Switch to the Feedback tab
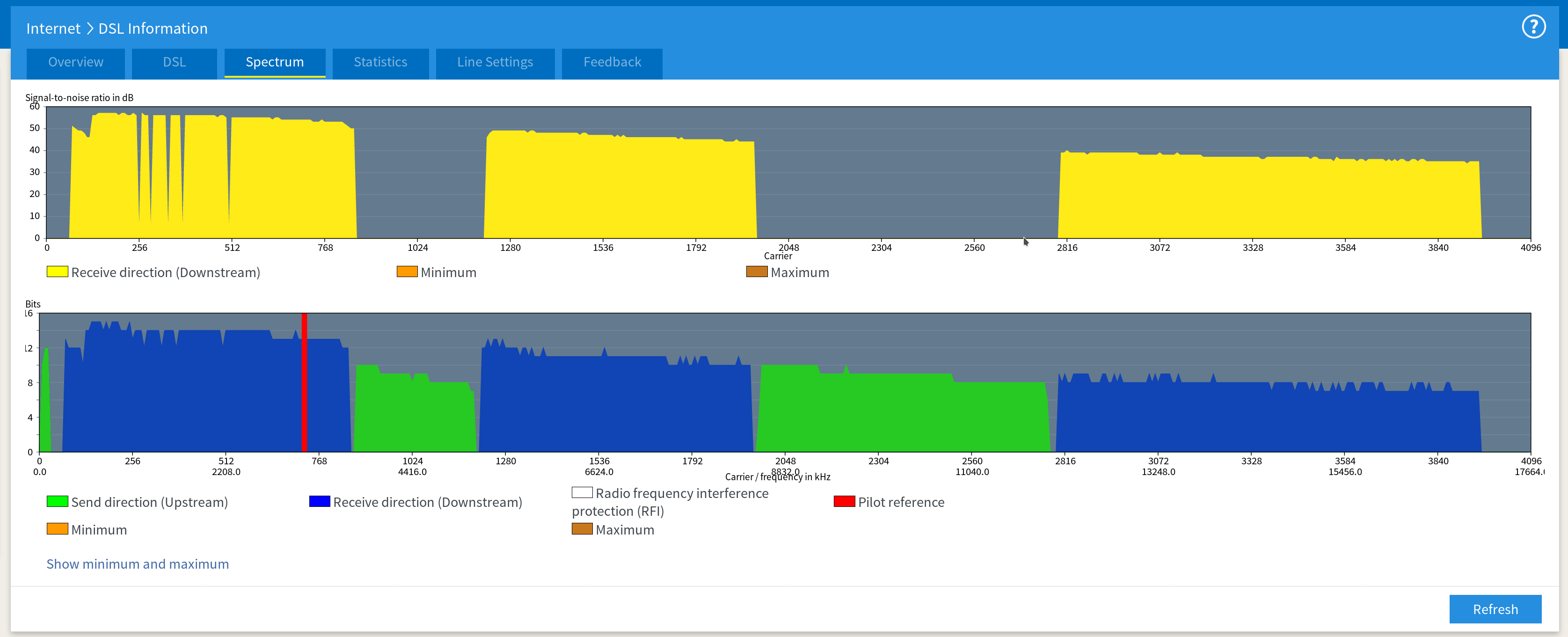The height and width of the screenshot is (637, 1568). [x=612, y=62]
